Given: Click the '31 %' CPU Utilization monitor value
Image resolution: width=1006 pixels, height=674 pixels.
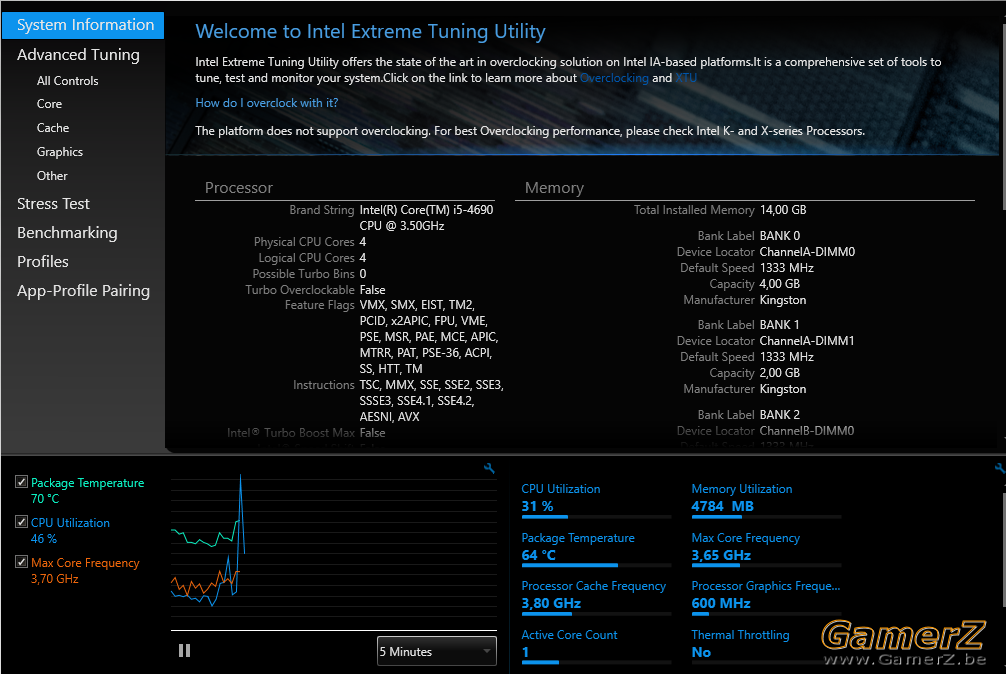Looking at the screenshot, I should [x=537, y=507].
